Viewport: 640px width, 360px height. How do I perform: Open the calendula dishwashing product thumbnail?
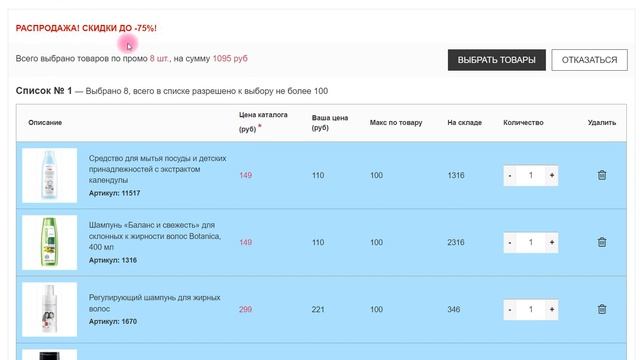click(49, 176)
